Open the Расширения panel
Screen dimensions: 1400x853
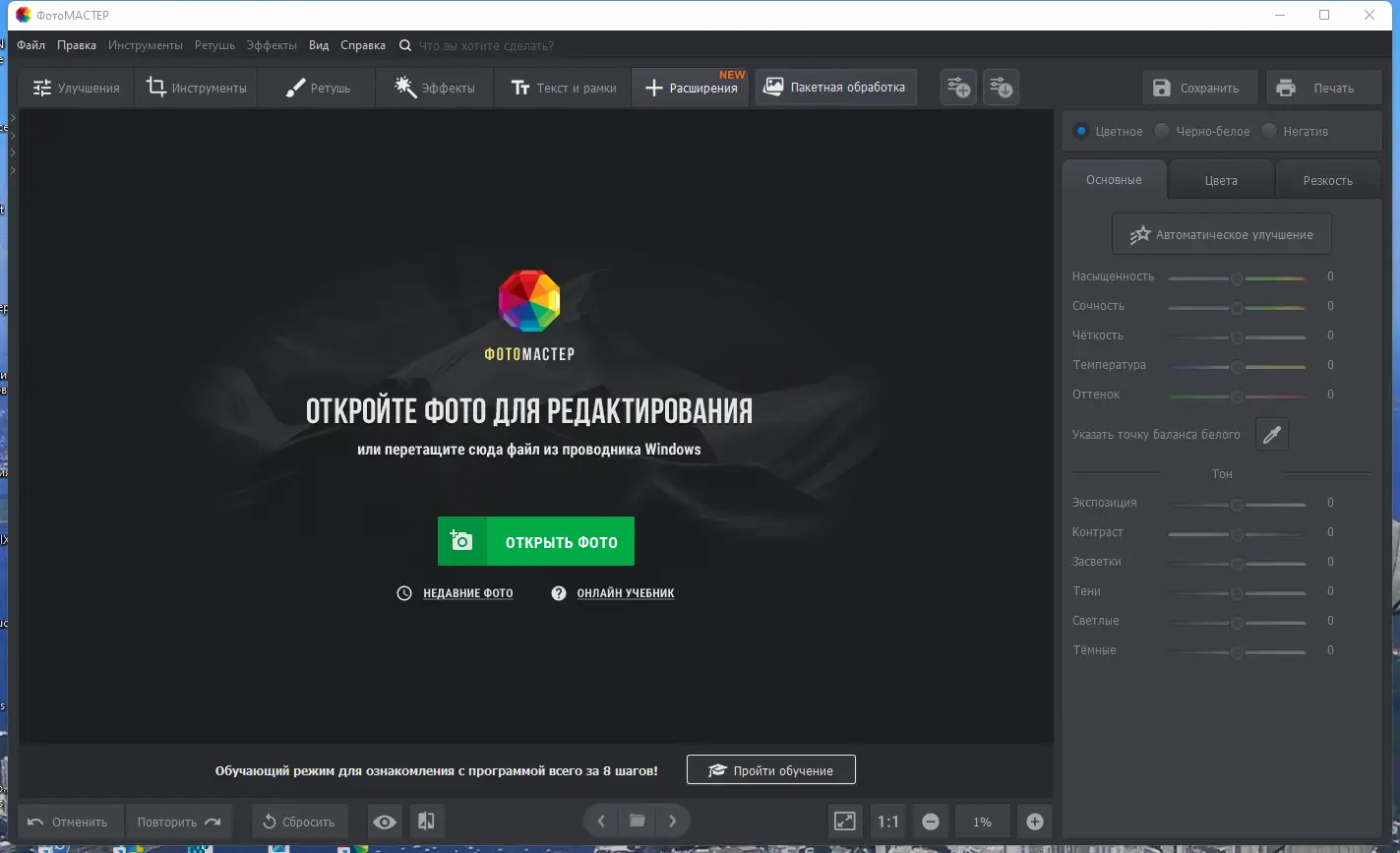[x=690, y=87]
